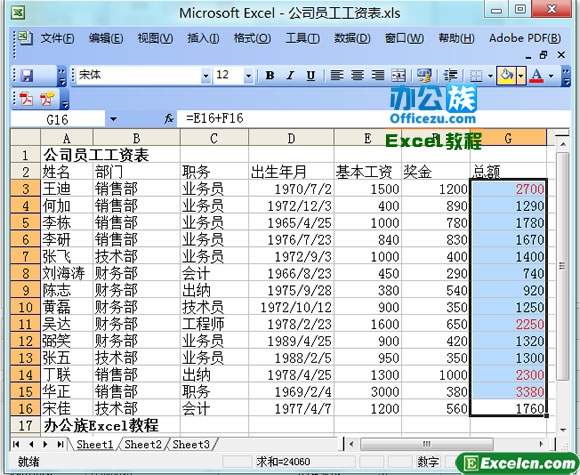
Task: Go to last sheet tab button
Action: tap(60, 444)
